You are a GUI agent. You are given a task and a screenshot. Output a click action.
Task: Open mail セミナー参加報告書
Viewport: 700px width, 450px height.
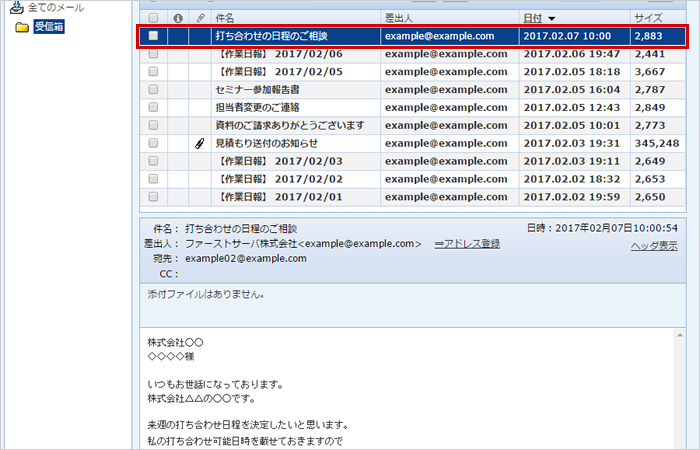point(257,90)
